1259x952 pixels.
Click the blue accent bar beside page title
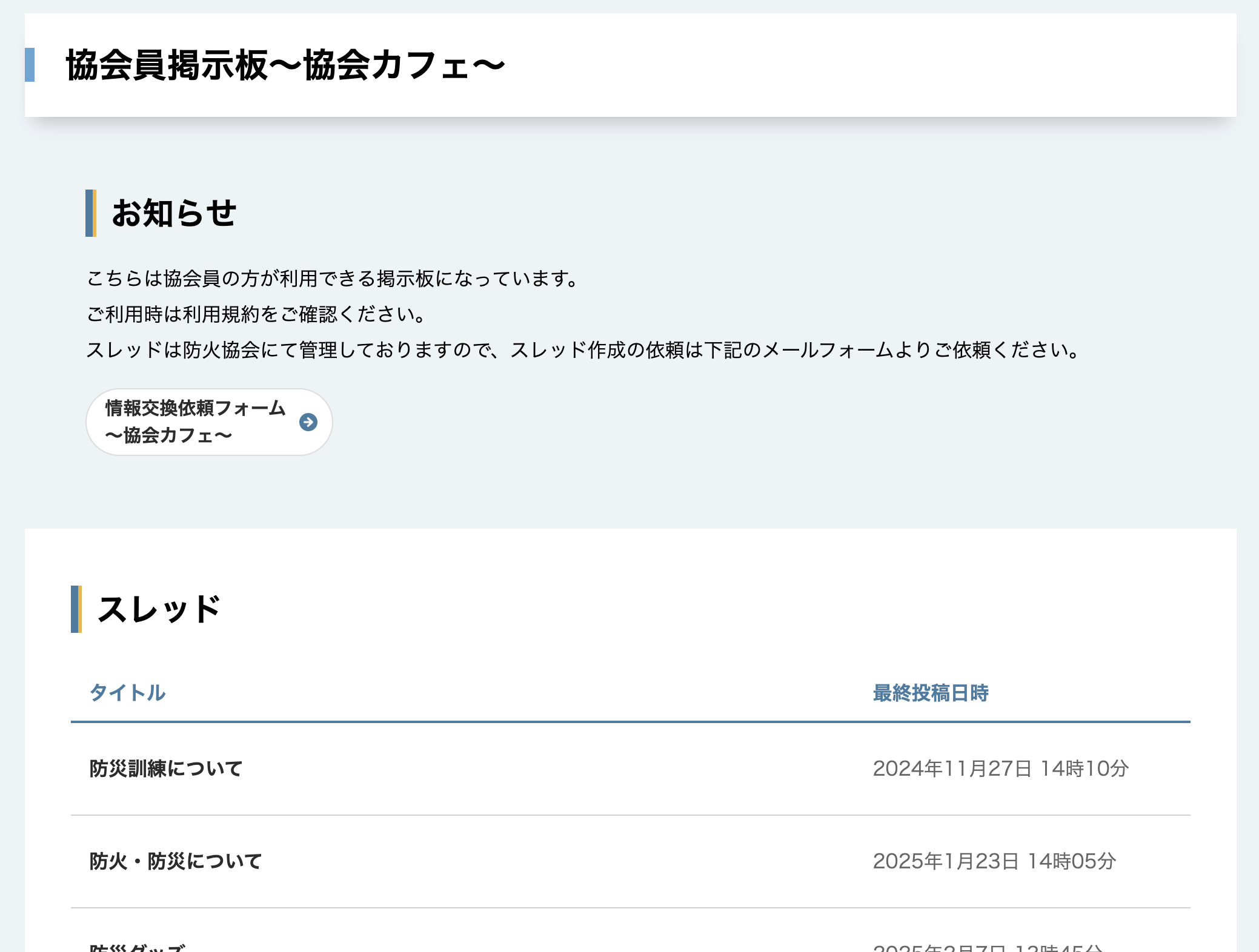pyautogui.click(x=30, y=65)
